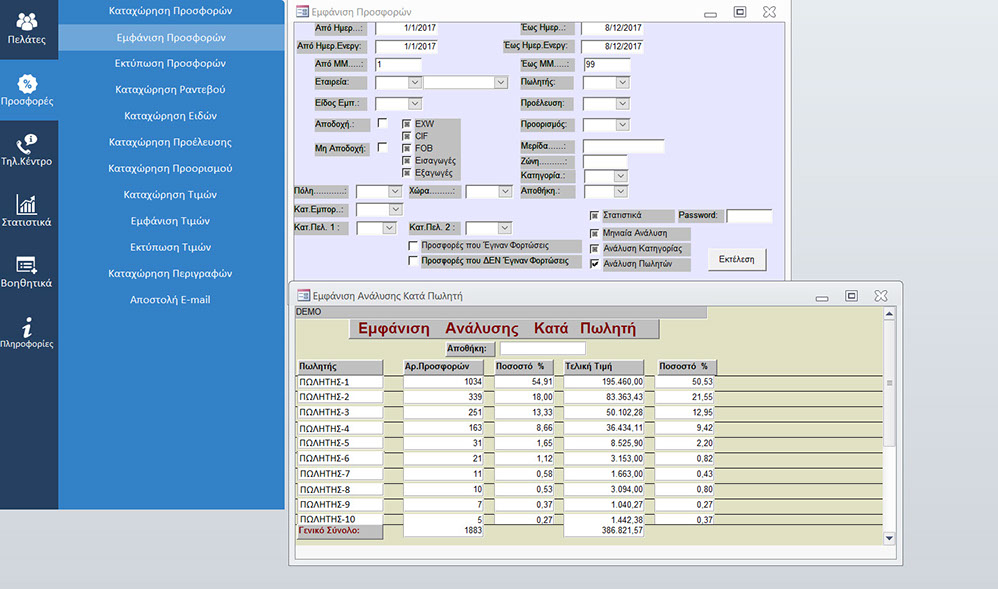The height and width of the screenshot is (589, 998).
Task: Select Καταχώρηση Προσφορών menu item
Action: (170, 11)
